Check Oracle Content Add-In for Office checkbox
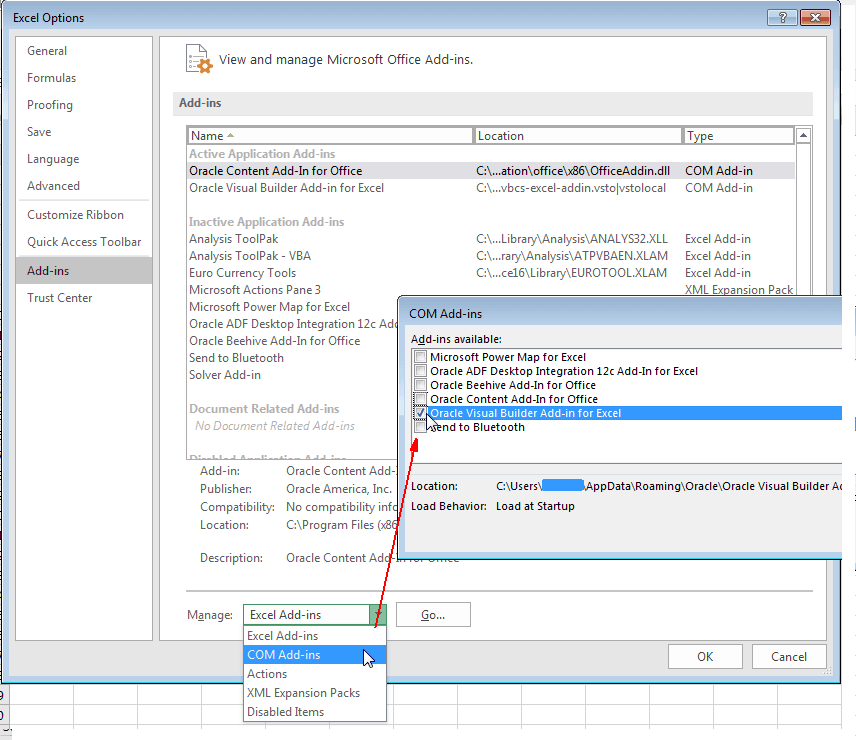Viewport: 856px width, 740px height. (x=420, y=399)
